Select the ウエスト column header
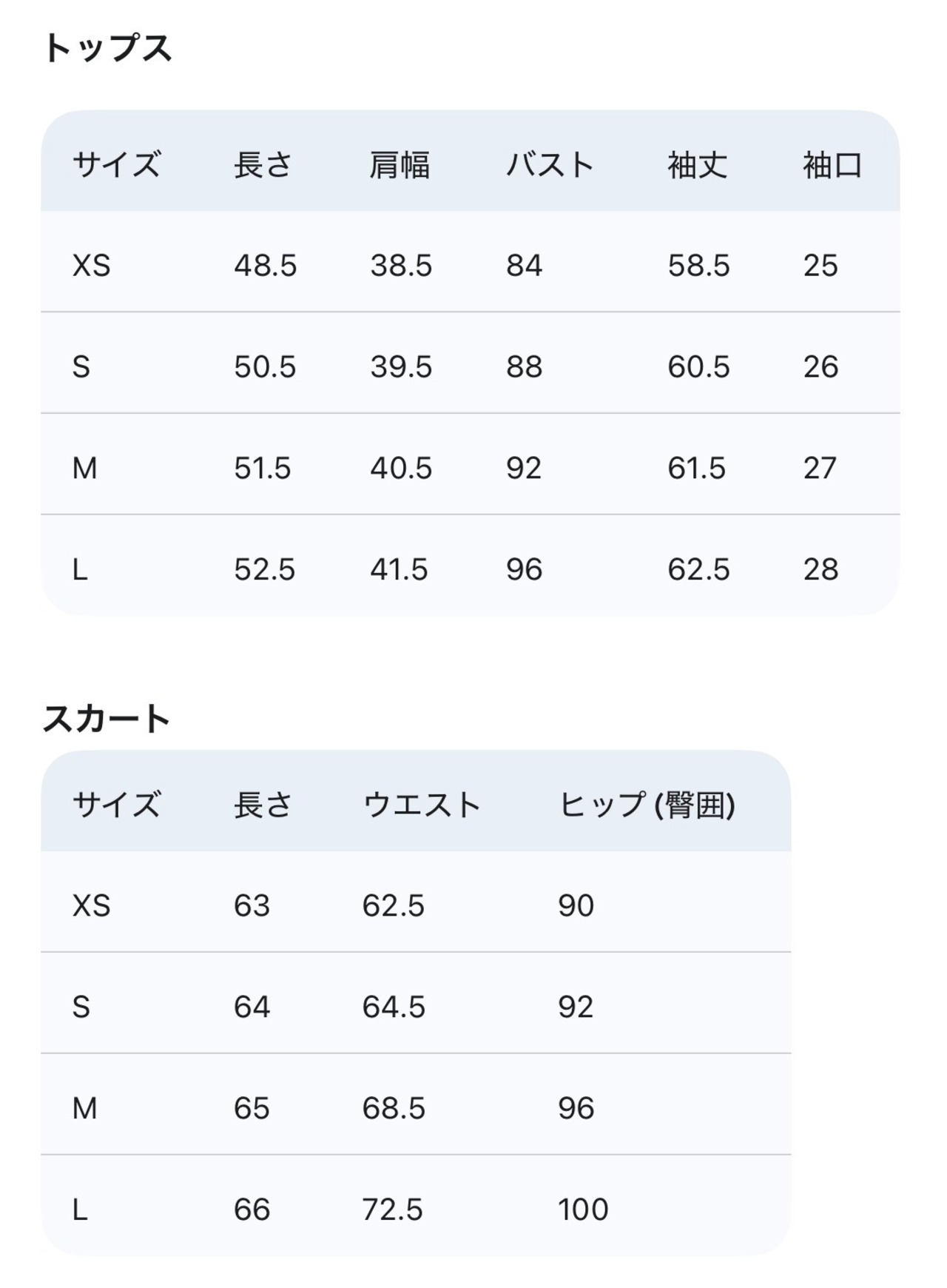The image size is (947, 1288). pyautogui.click(x=422, y=805)
